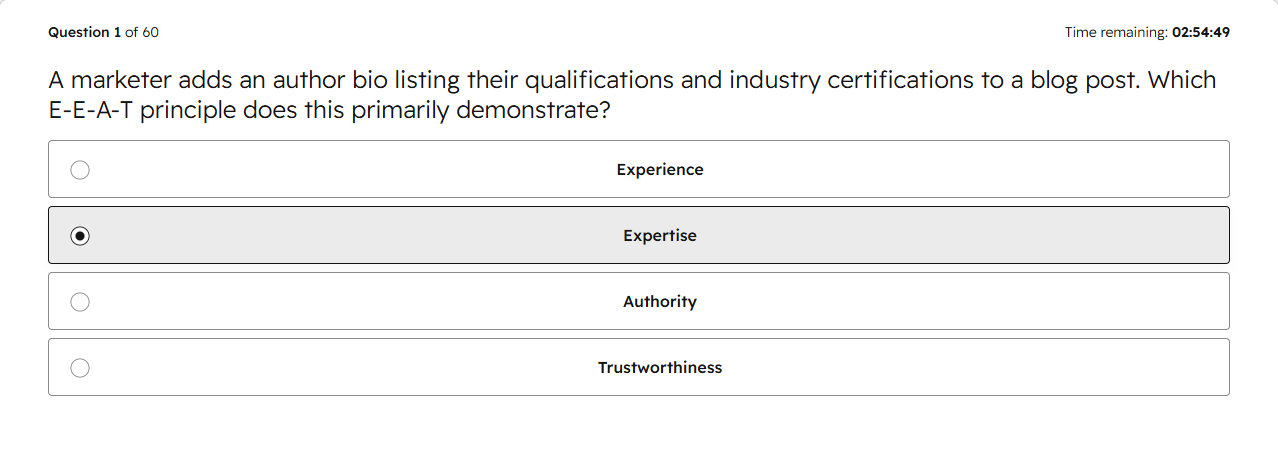
Task: Click the bold "Question 1" text
Action: [84, 32]
